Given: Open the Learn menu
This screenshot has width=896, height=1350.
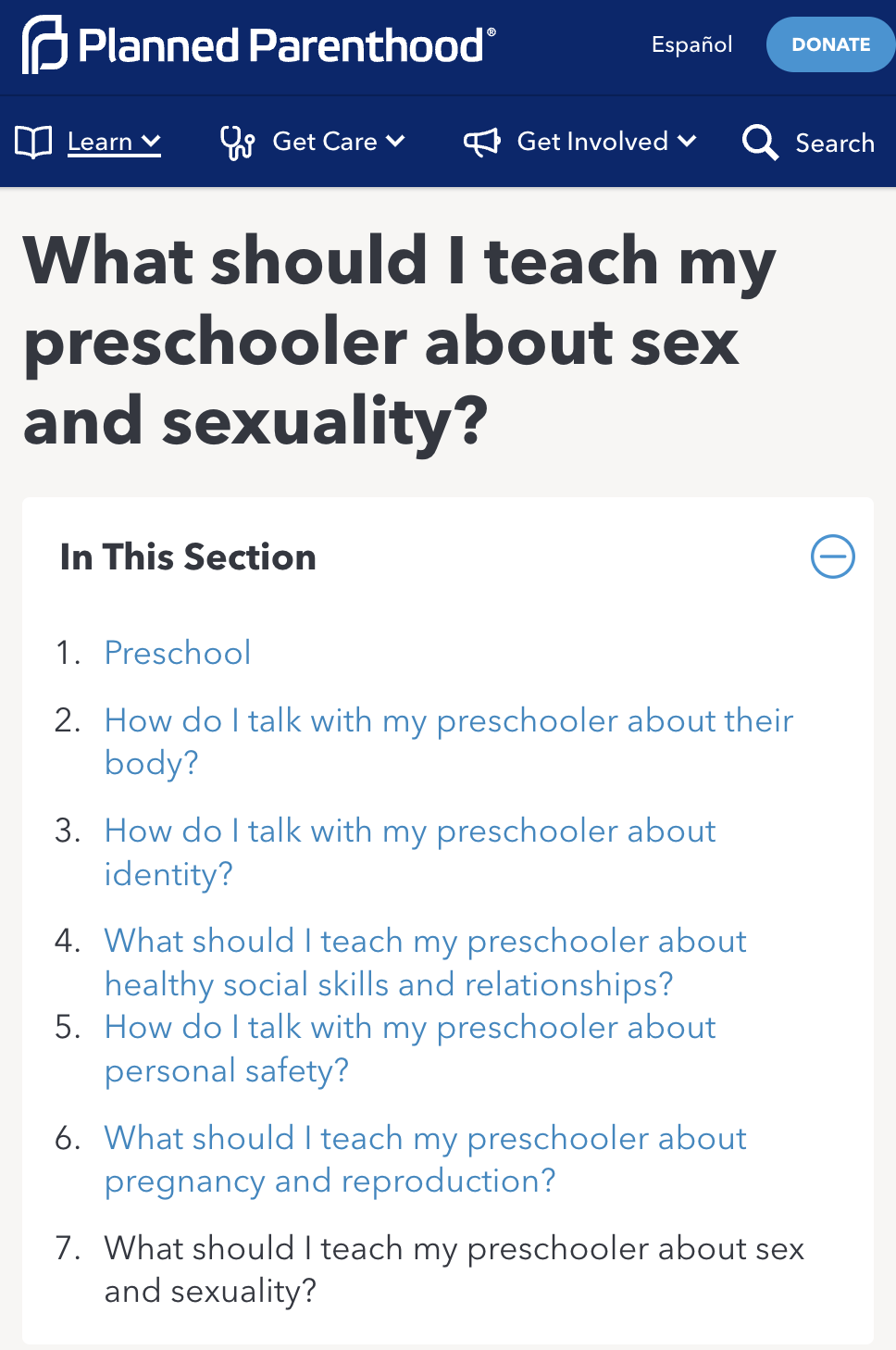Looking at the screenshot, I should click(x=100, y=142).
